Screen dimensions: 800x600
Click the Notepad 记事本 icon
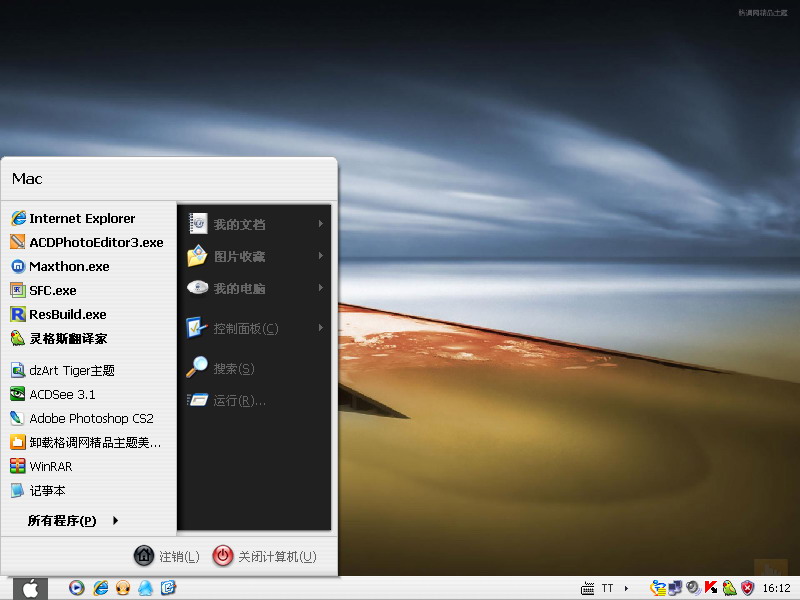tap(17, 490)
